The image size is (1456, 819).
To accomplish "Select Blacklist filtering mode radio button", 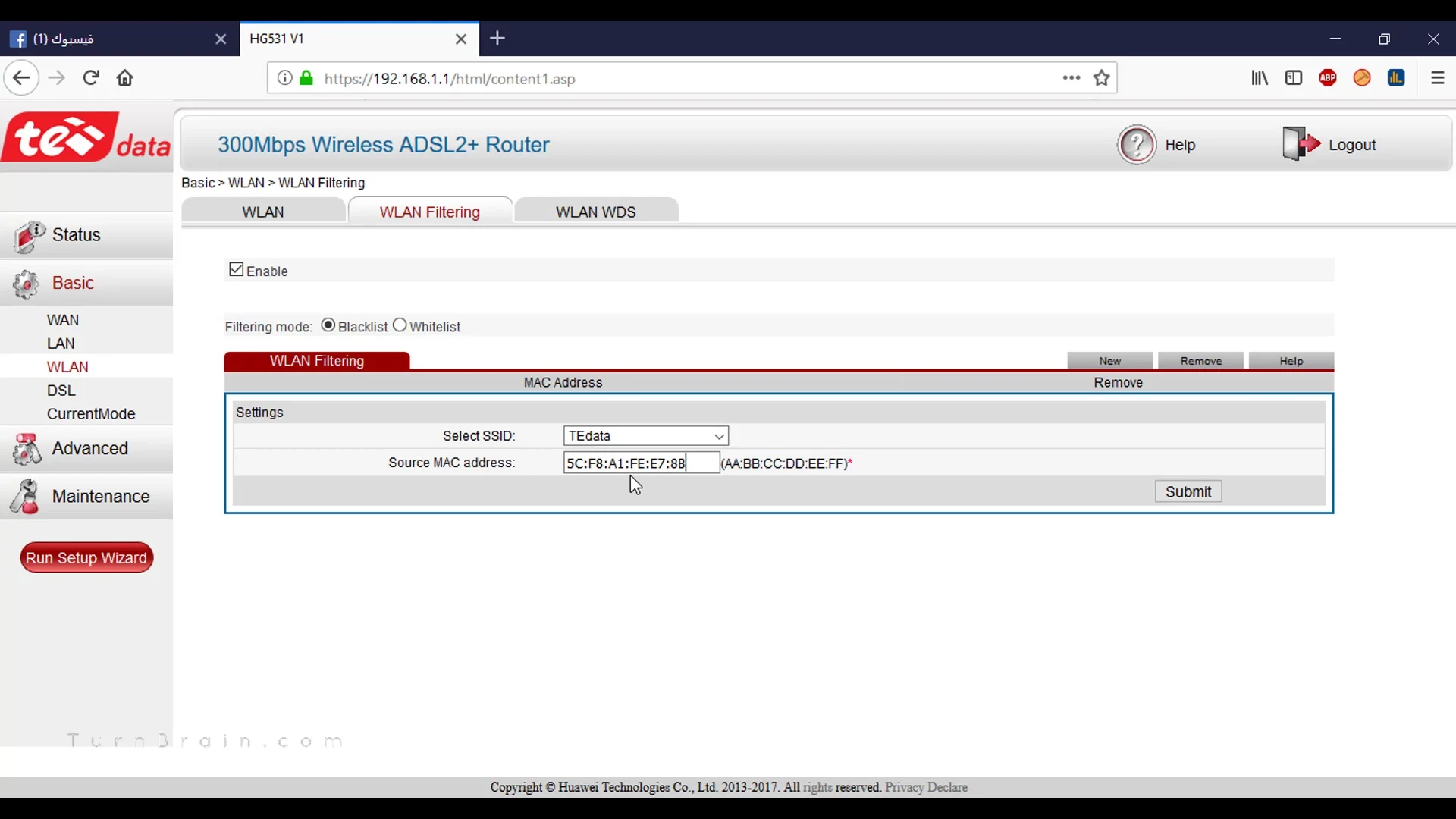I will (x=328, y=325).
